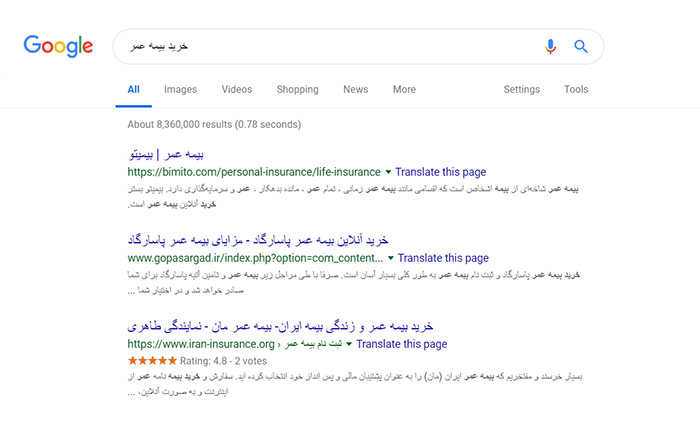Expand the dropdown arrow beside gopasargad.ir URL
Image resolution: width=700 pixels, height=424 pixels.
pyautogui.click(x=391, y=258)
